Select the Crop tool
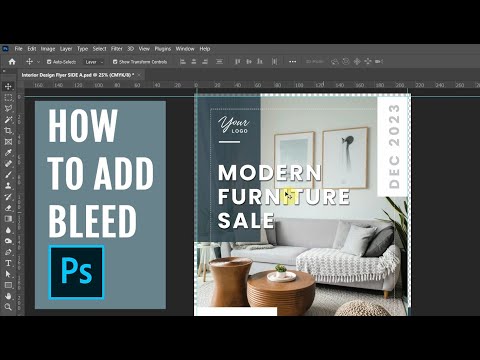480x360 pixels. point(8,131)
